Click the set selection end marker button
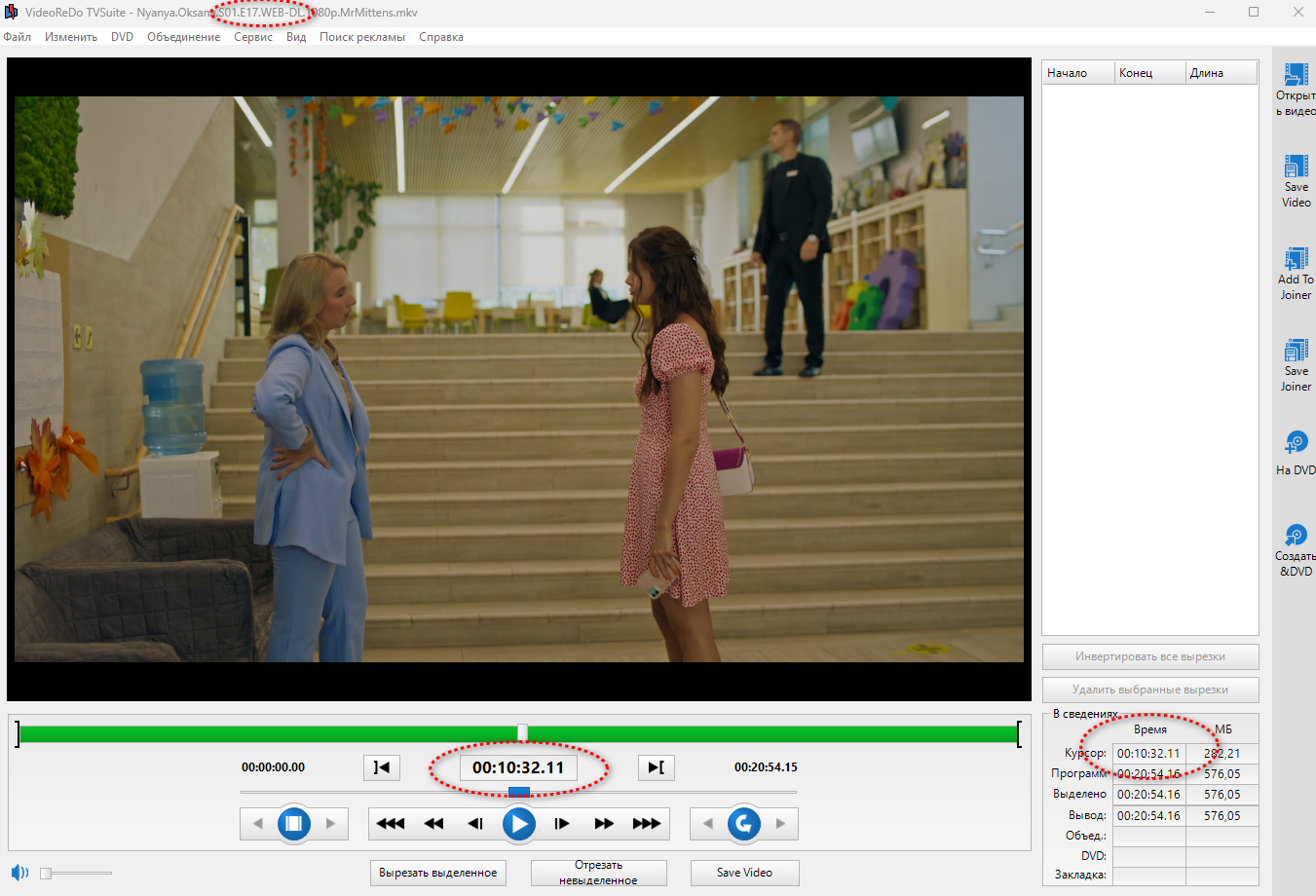This screenshot has width=1316, height=896. pyautogui.click(x=657, y=767)
